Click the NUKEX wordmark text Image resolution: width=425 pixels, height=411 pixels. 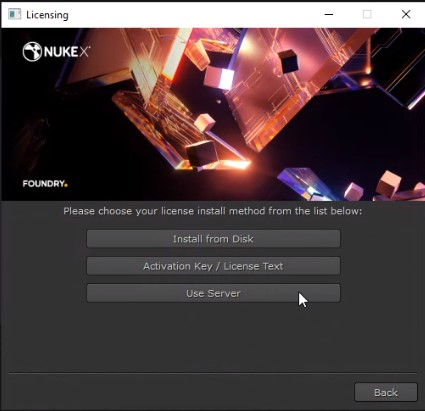(67, 52)
